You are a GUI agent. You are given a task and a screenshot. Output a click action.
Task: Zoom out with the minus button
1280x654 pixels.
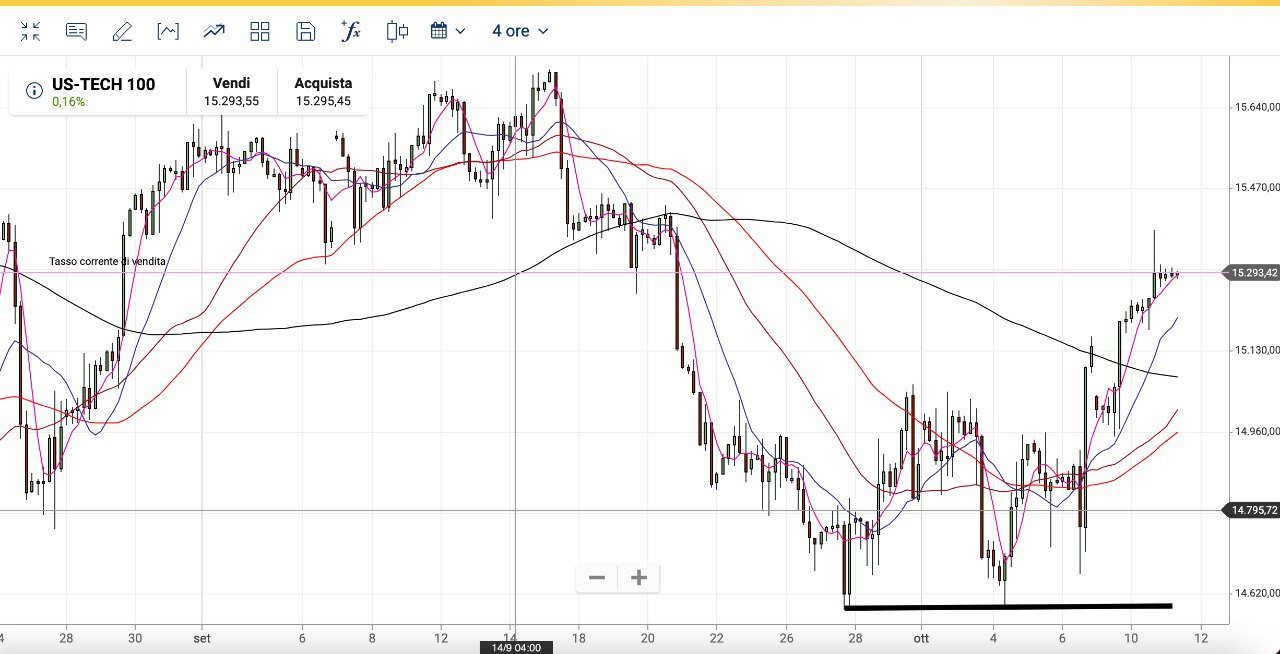point(597,578)
